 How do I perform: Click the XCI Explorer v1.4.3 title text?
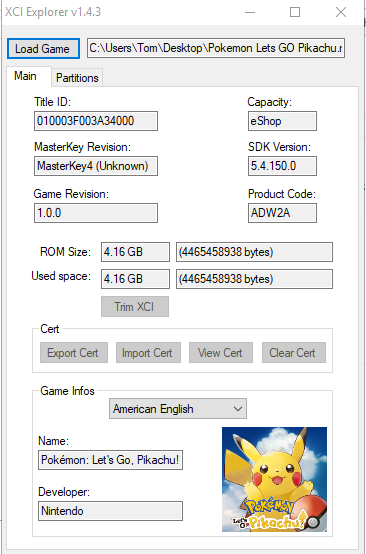(x=53, y=12)
